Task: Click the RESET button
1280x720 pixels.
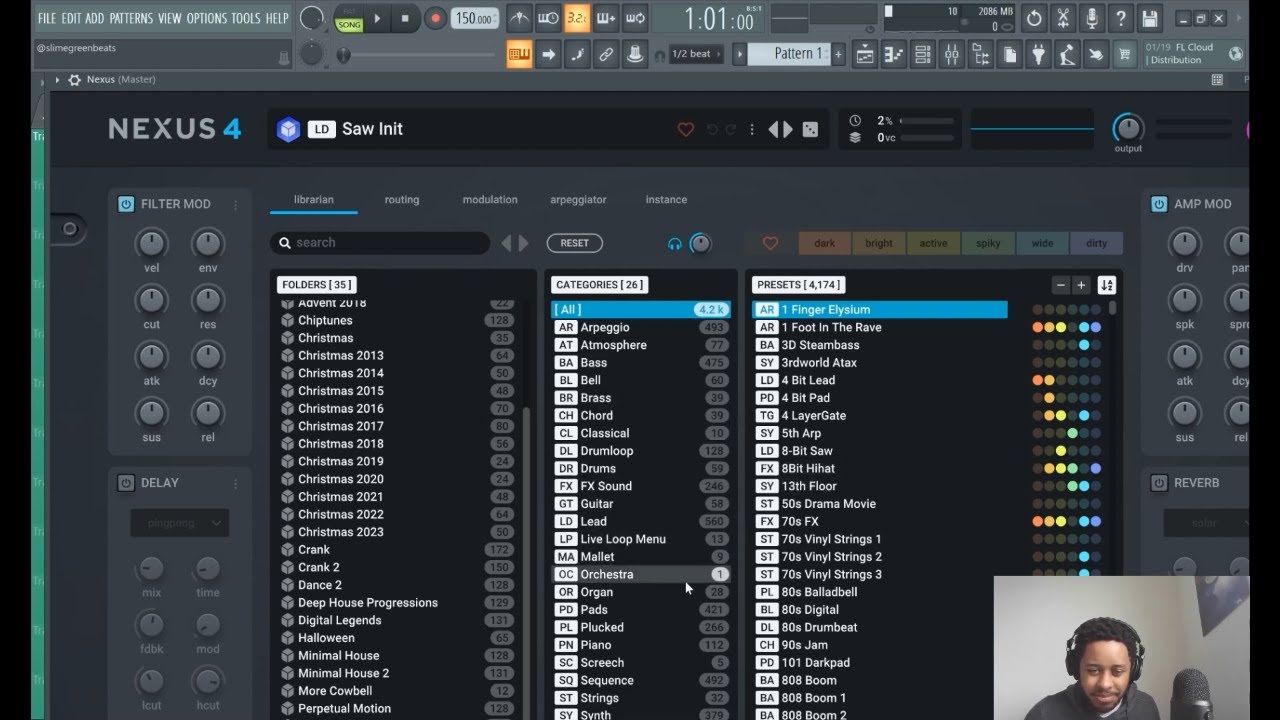Action: click(x=575, y=243)
